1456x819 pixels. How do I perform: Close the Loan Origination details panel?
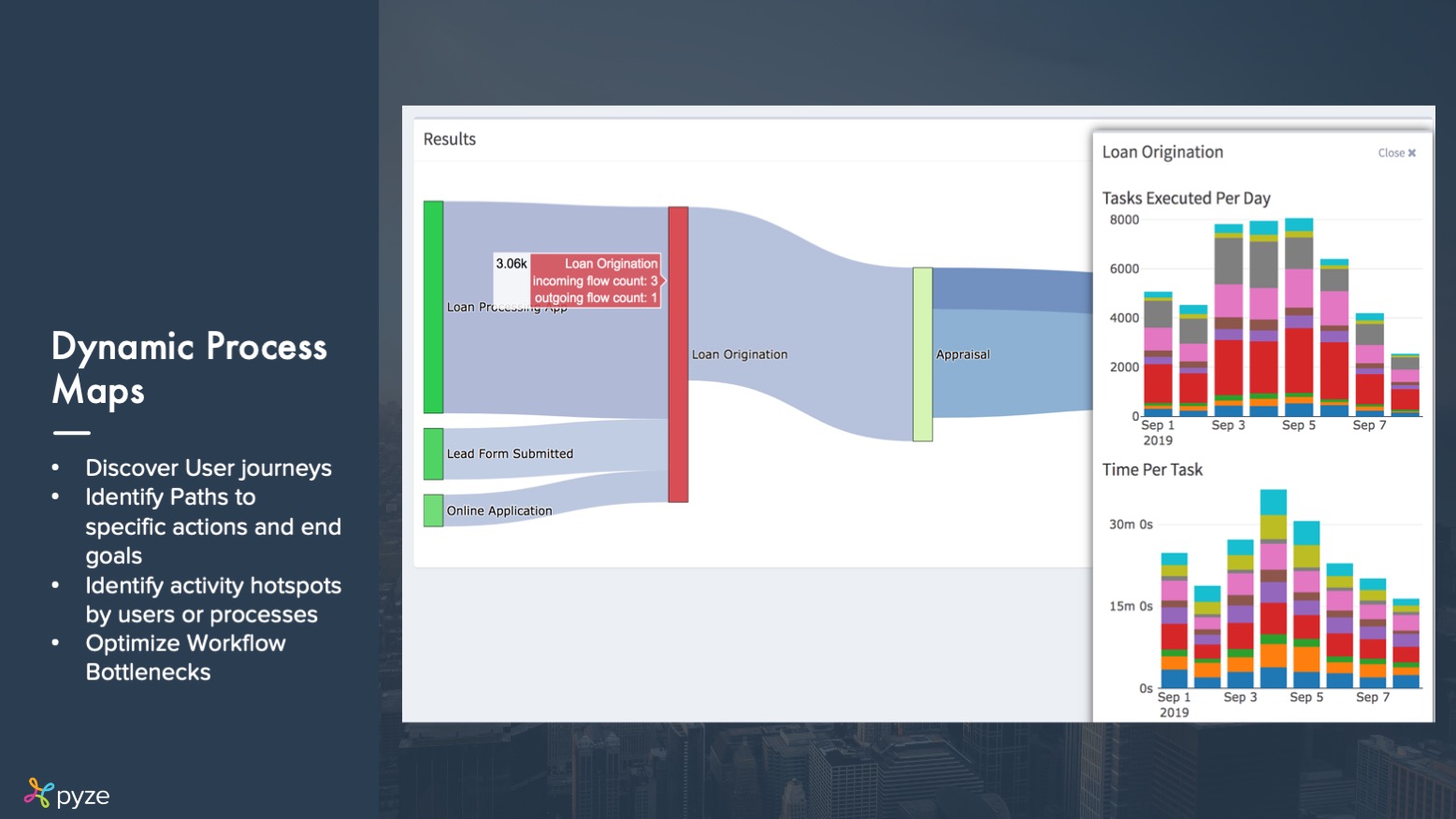click(x=1396, y=152)
